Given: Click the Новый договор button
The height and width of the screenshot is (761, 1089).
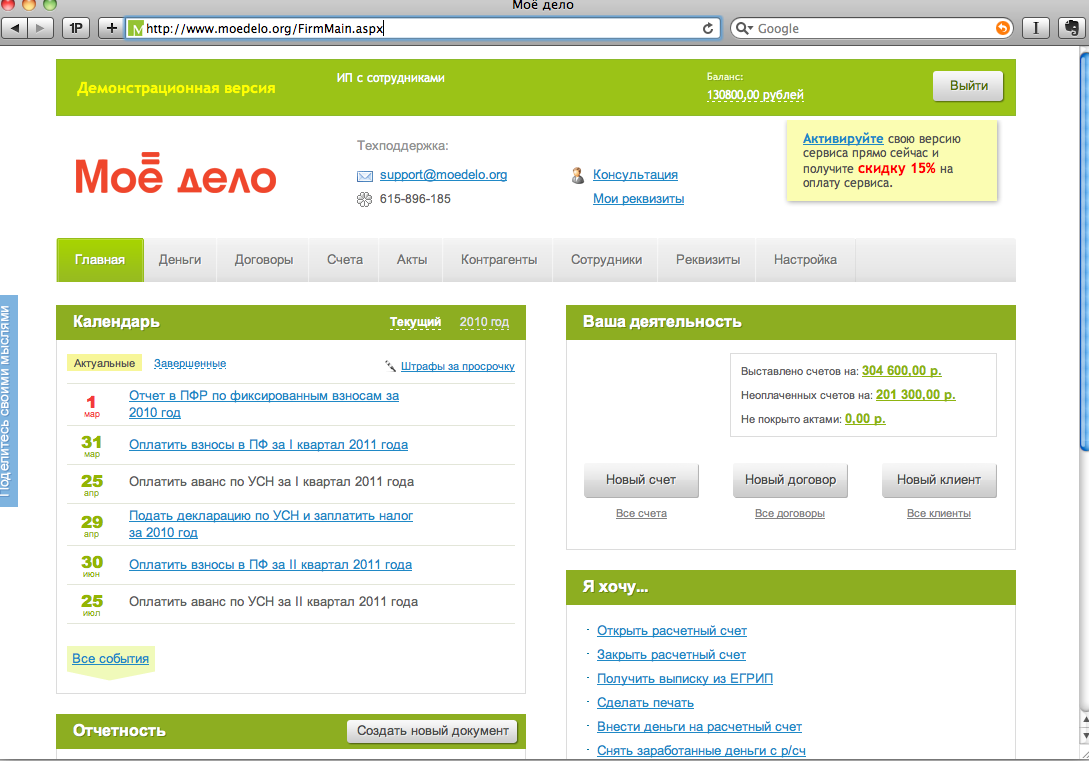Looking at the screenshot, I should coord(790,480).
